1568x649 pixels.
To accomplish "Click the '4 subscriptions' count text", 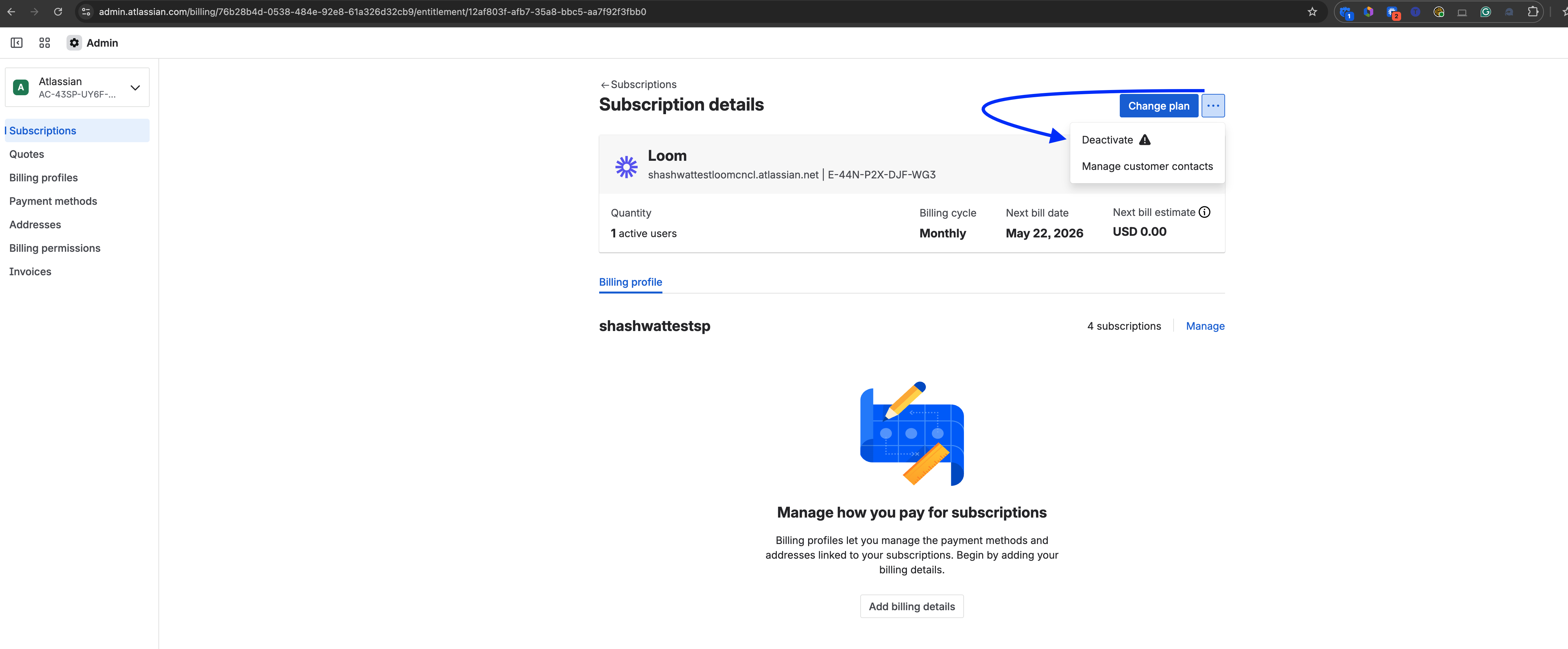I will pos(1124,326).
